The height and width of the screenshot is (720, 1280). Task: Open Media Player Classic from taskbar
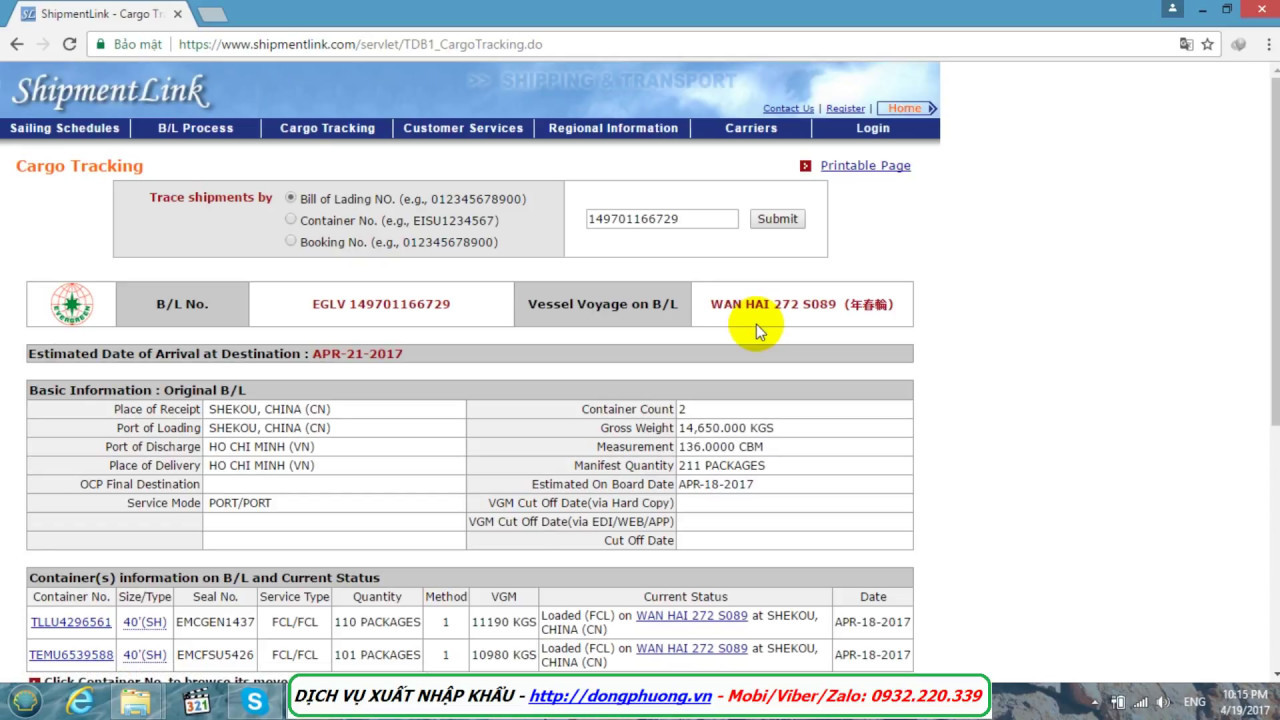197,701
